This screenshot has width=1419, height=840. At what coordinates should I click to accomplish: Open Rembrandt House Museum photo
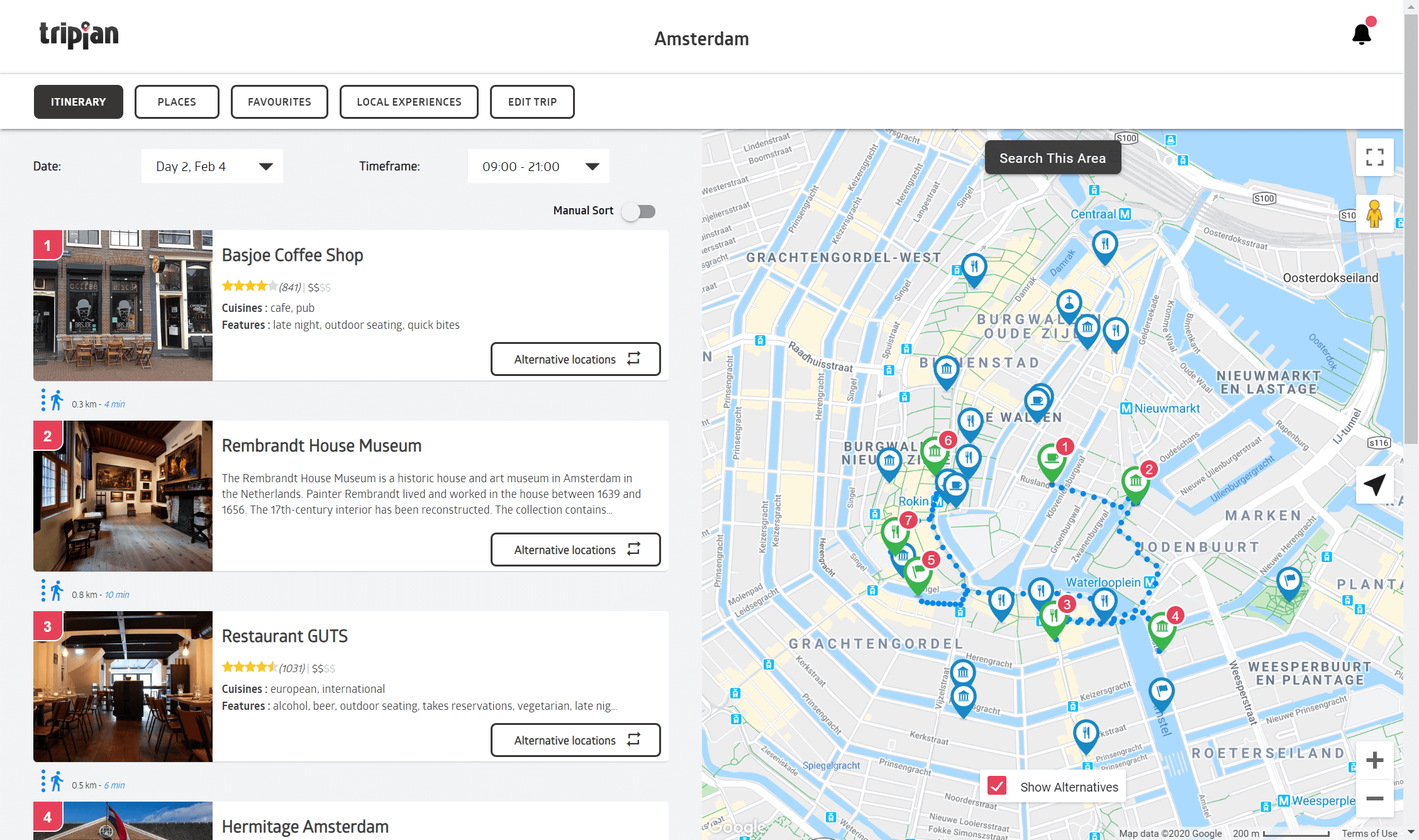click(x=123, y=496)
